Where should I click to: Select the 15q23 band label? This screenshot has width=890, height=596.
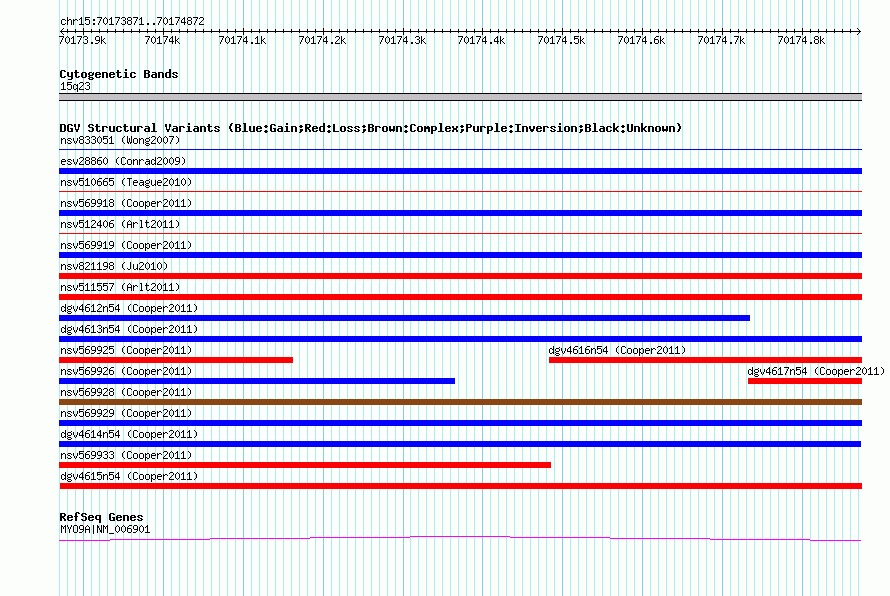coord(75,86)
